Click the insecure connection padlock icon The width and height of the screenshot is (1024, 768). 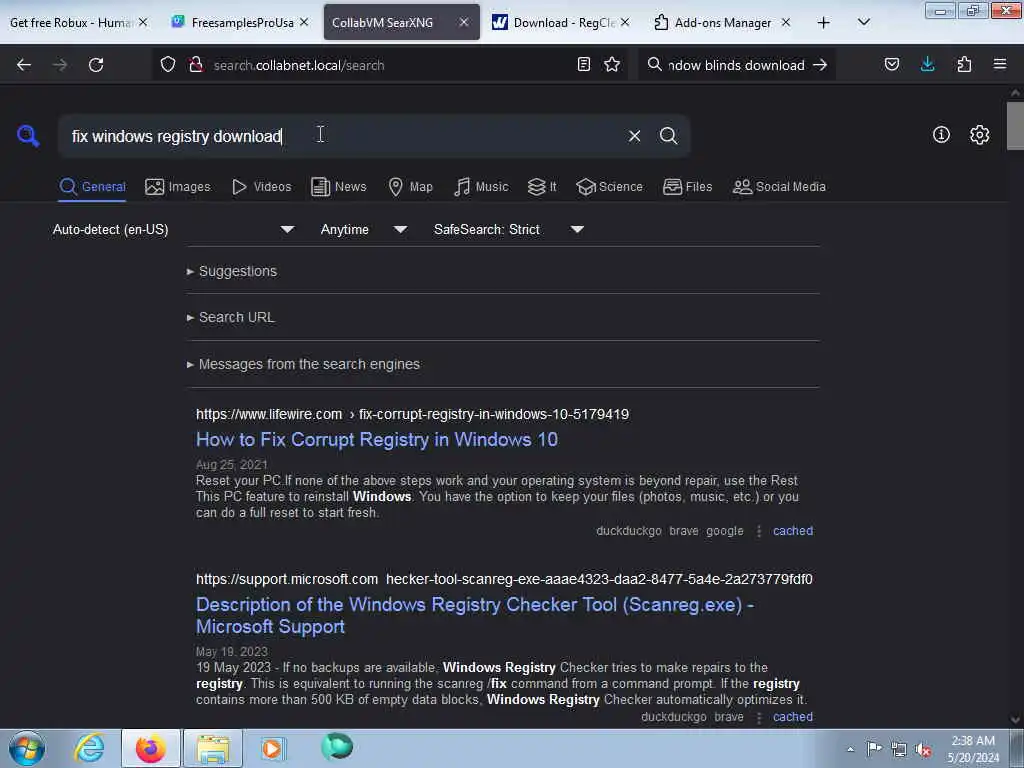196,65
